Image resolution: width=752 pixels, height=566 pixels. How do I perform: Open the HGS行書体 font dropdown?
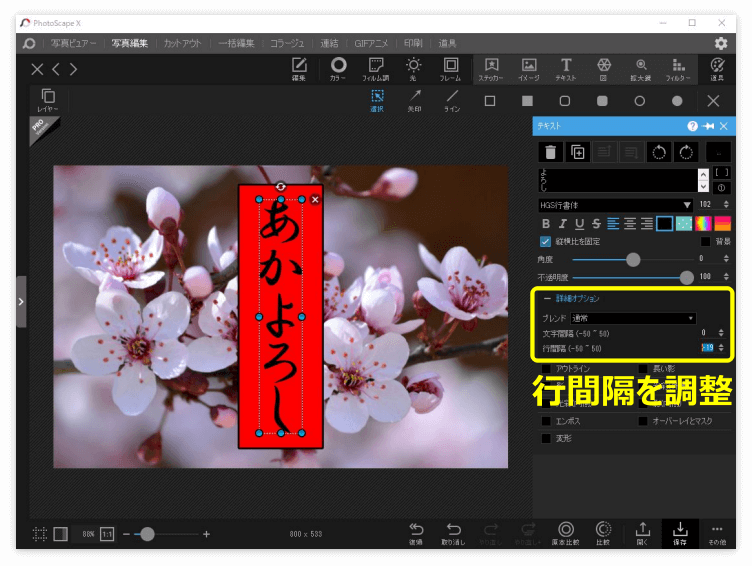point(616,205)
